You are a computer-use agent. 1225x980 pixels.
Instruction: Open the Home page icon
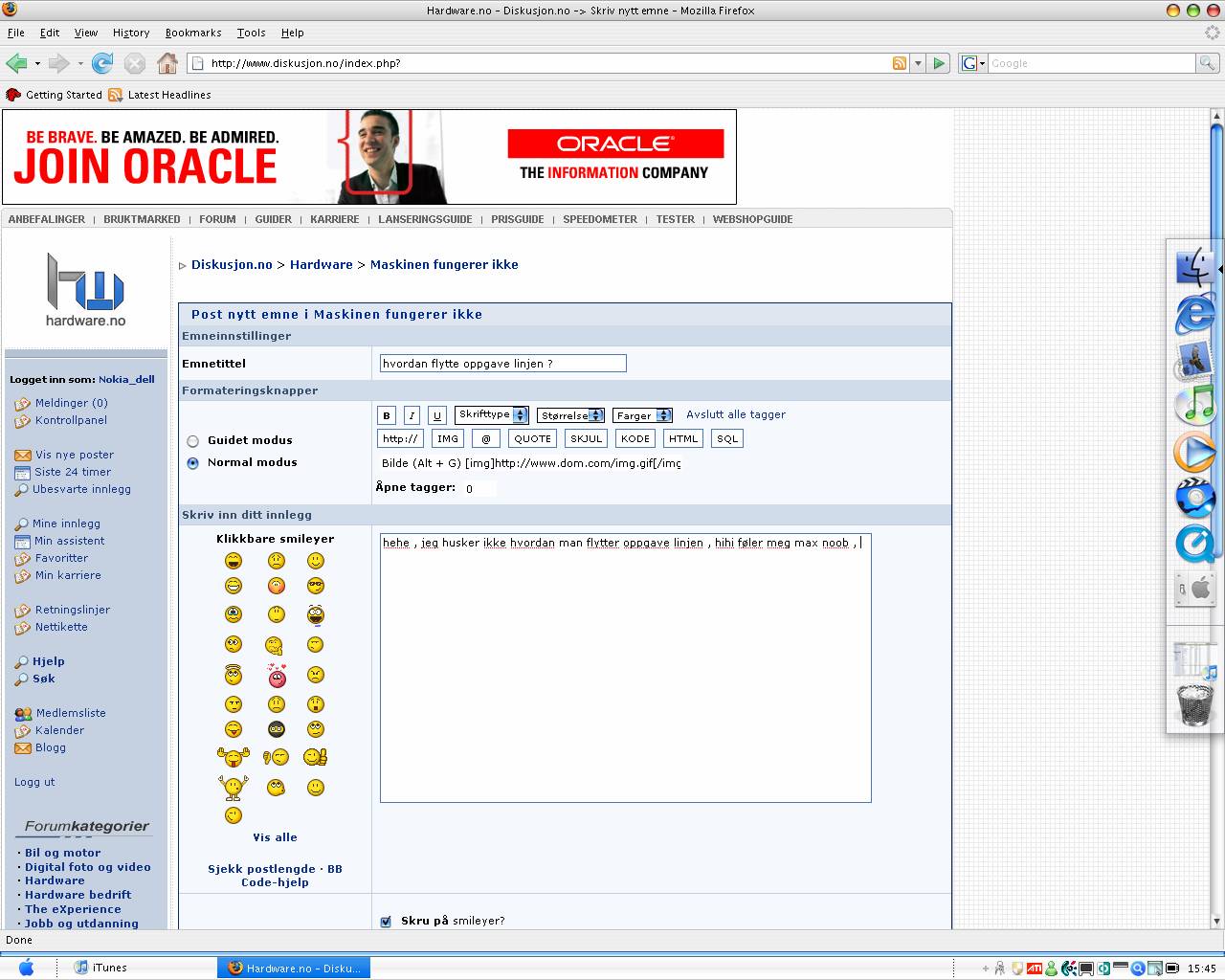167,63
